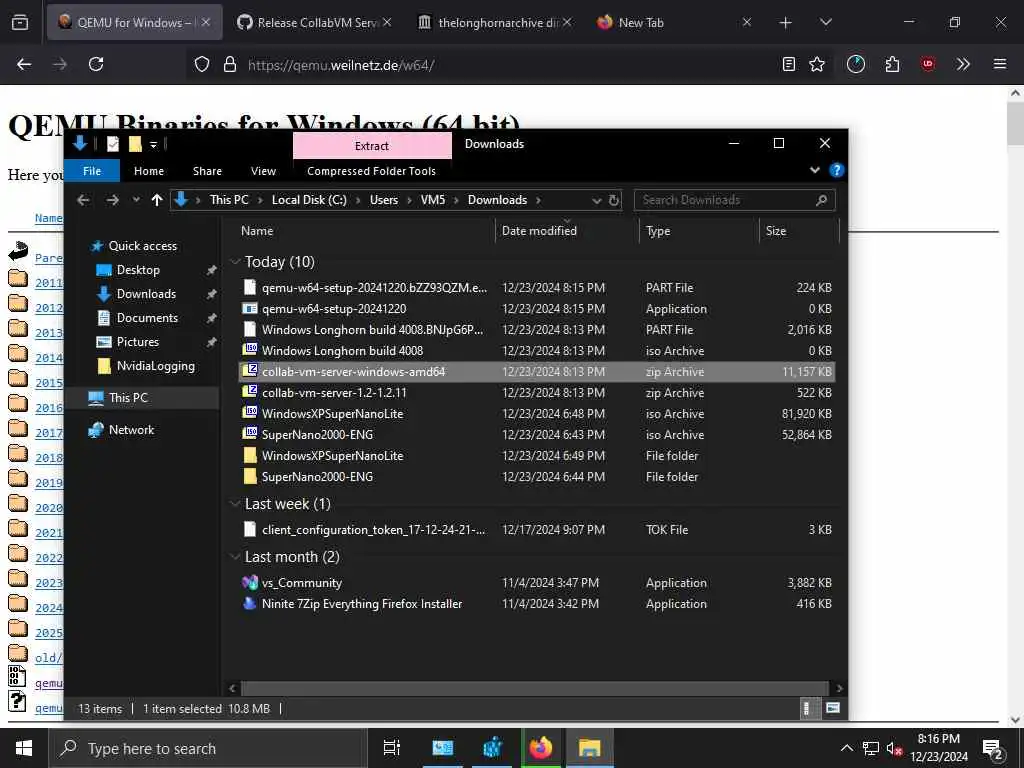Image resolution: width=1024 pixels, height=768 pixels.
Task: Open the File ribbon tab
Action: click(92, 171)
